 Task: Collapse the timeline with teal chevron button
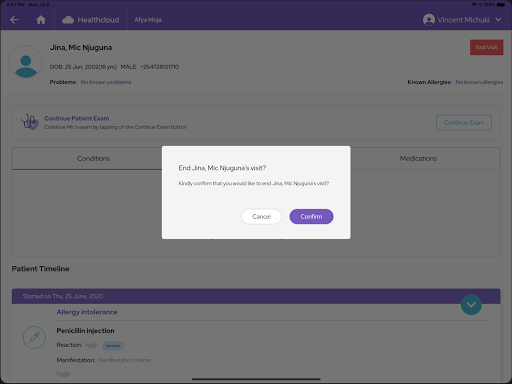point(471,305)
